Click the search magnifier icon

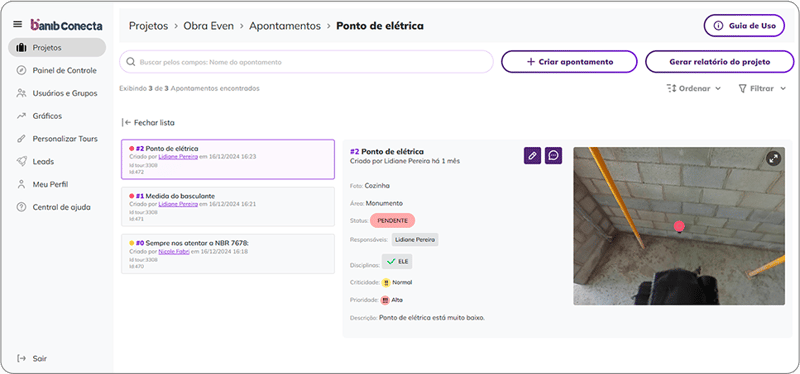(131, 62)
